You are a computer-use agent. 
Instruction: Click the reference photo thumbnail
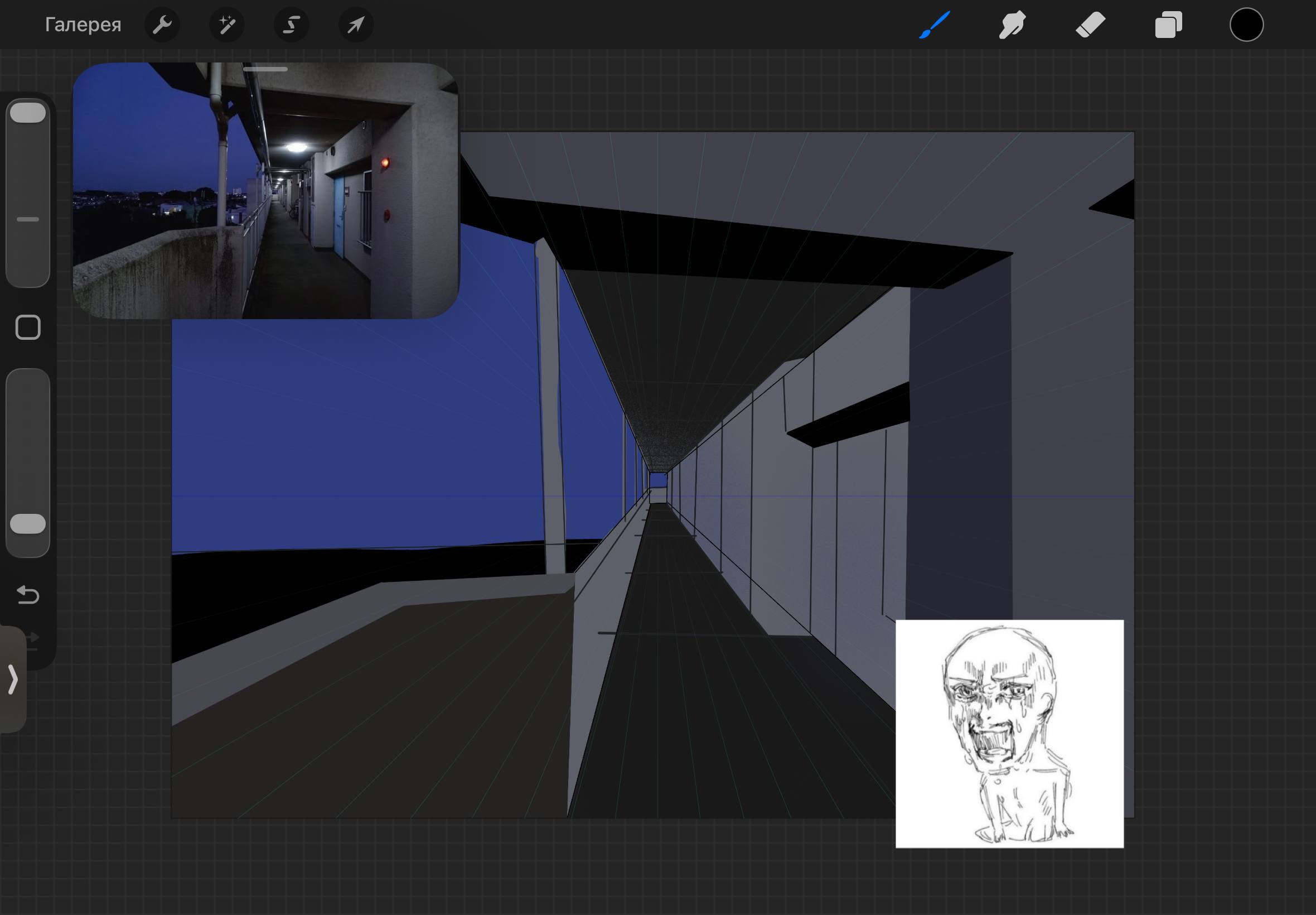pos(265,190)
